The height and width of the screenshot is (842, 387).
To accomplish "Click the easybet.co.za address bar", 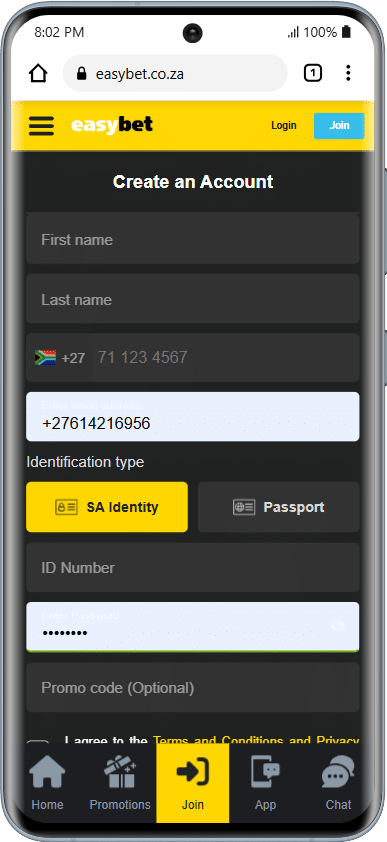I will coord(175,73).
